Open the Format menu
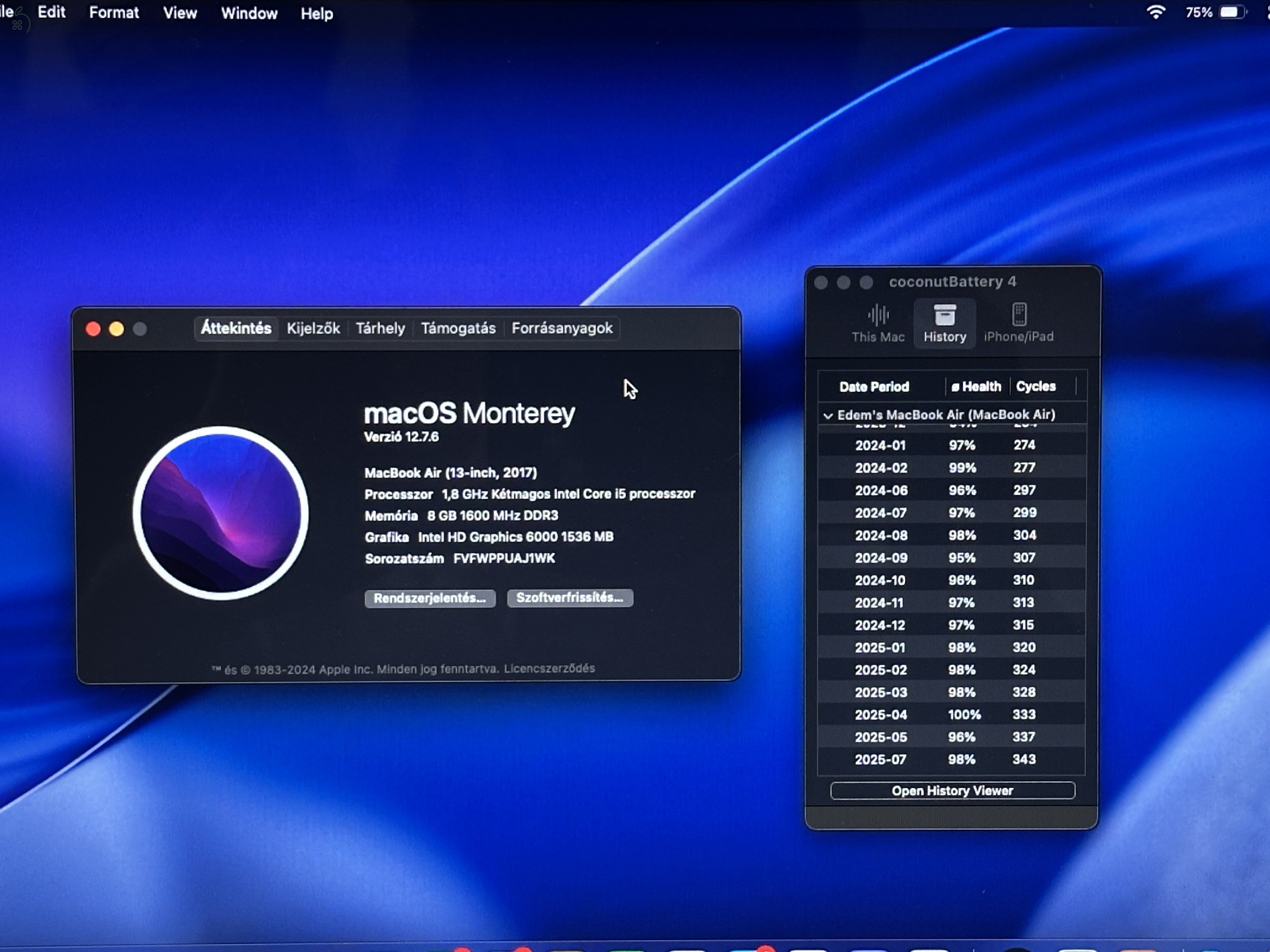Viewport: 1270px width, 952px height. (x=114, y=13)
